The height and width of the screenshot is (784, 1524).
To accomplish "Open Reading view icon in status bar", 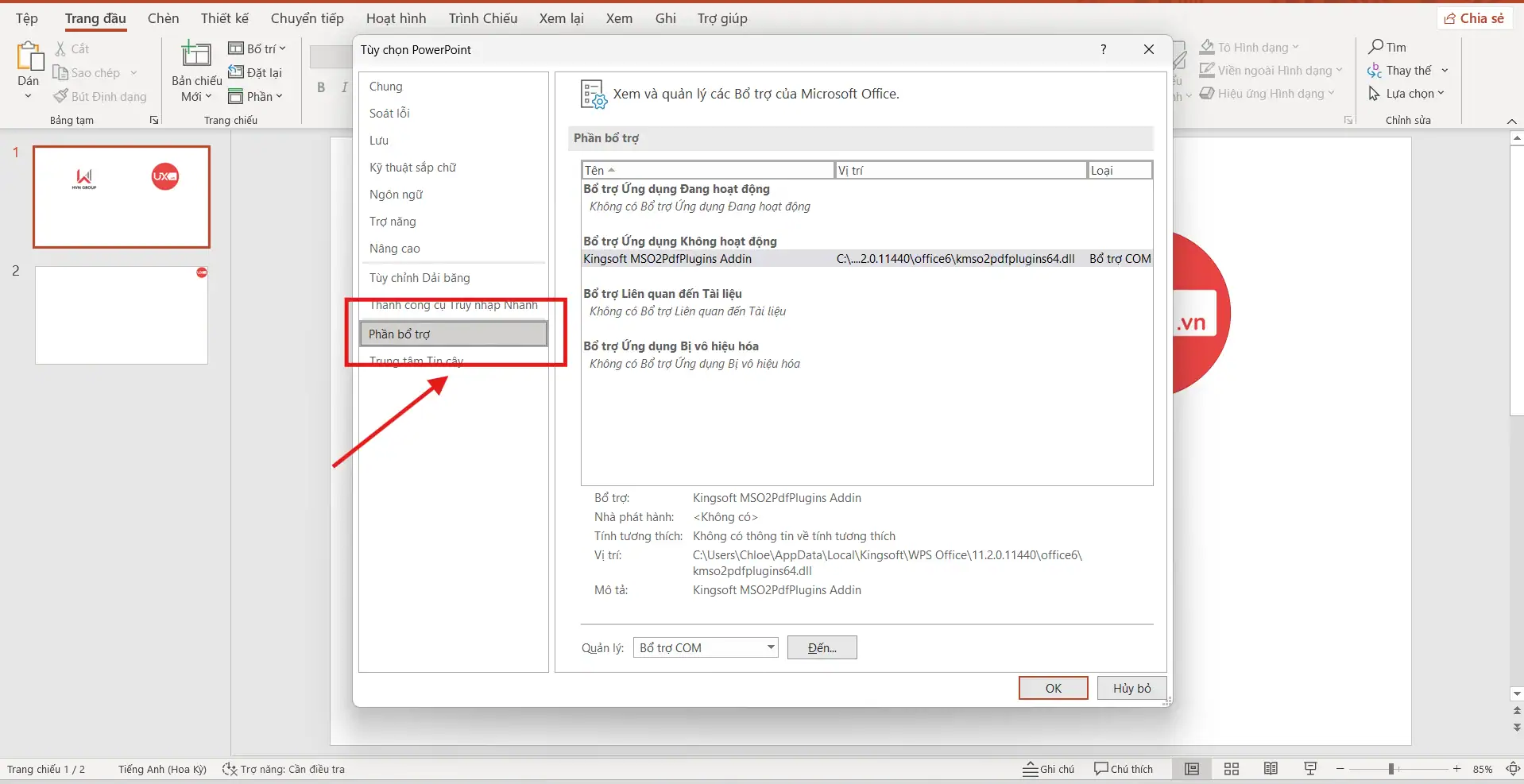I will [x=1271, y=769].
